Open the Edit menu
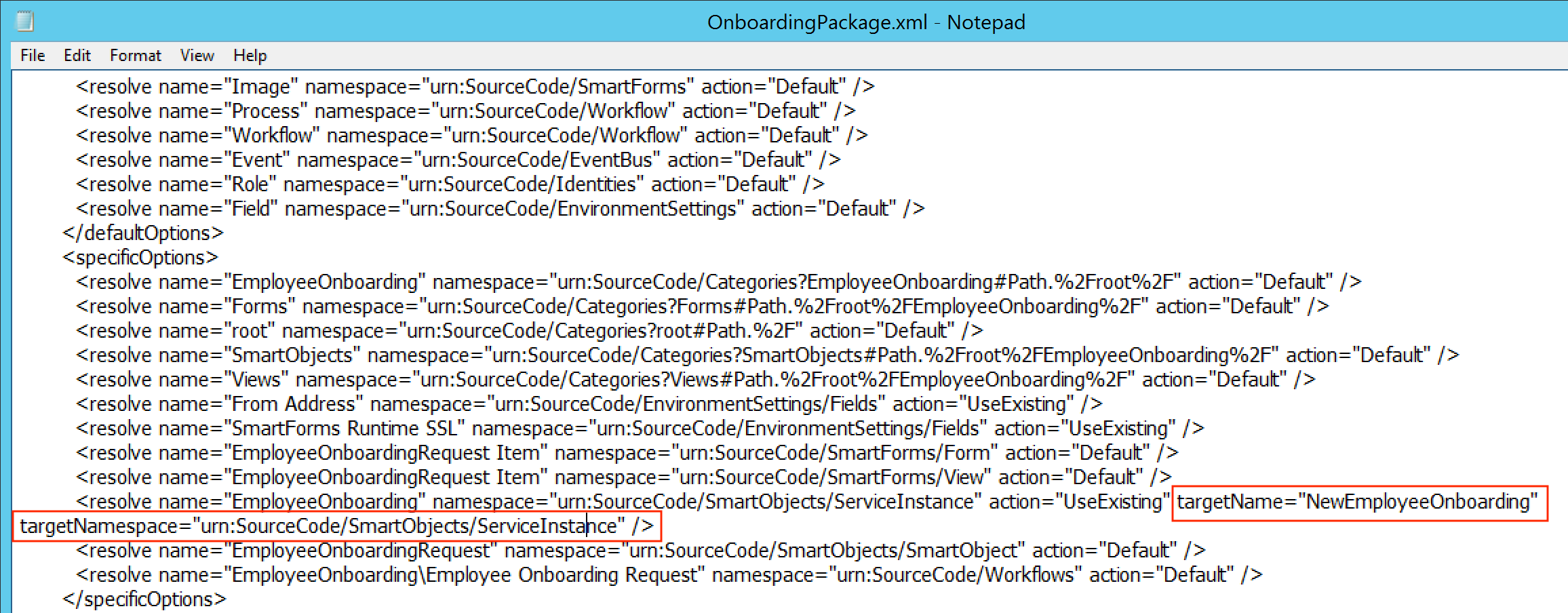1568x613 pixels. (76, 55)
